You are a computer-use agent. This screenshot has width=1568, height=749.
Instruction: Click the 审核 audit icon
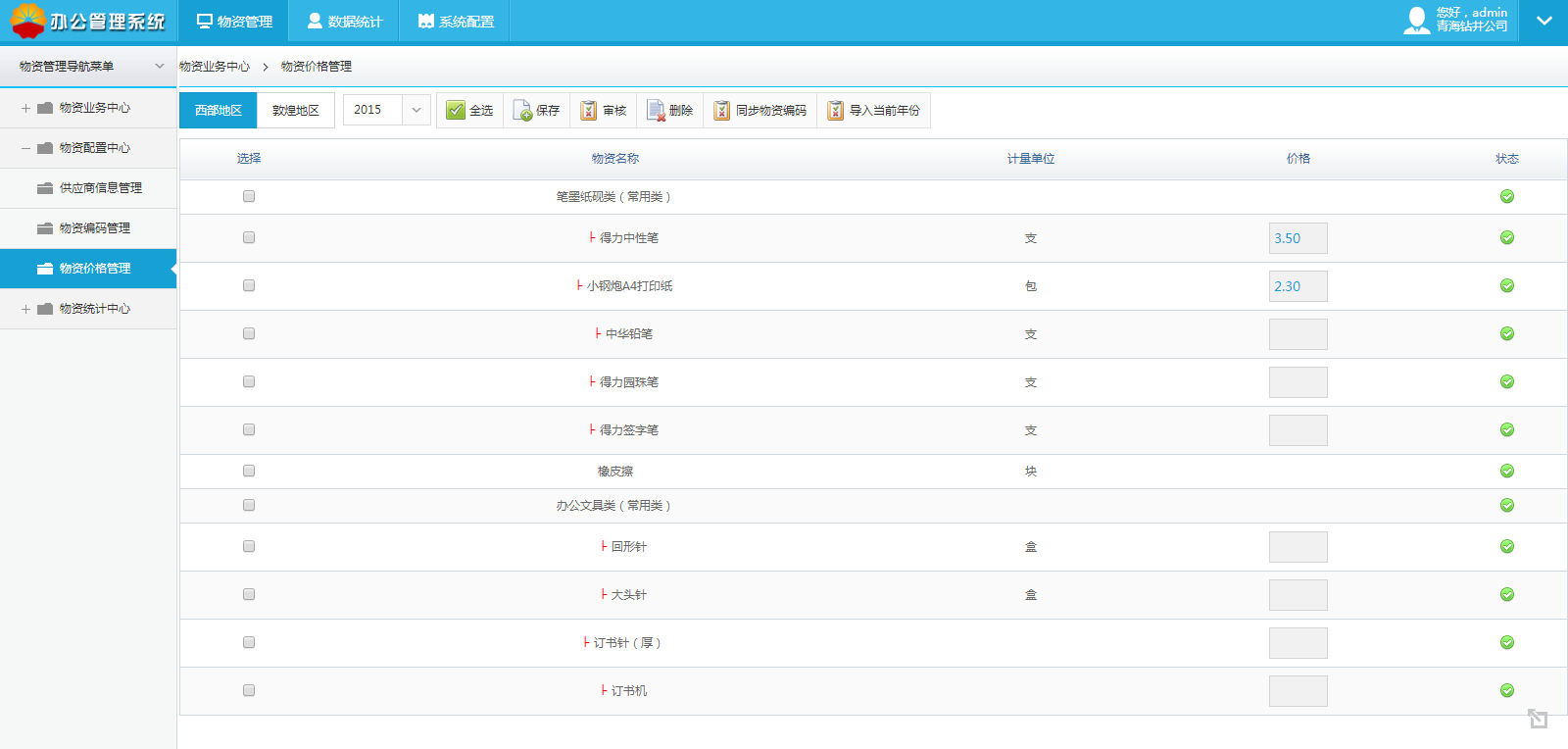pos(588,111)
